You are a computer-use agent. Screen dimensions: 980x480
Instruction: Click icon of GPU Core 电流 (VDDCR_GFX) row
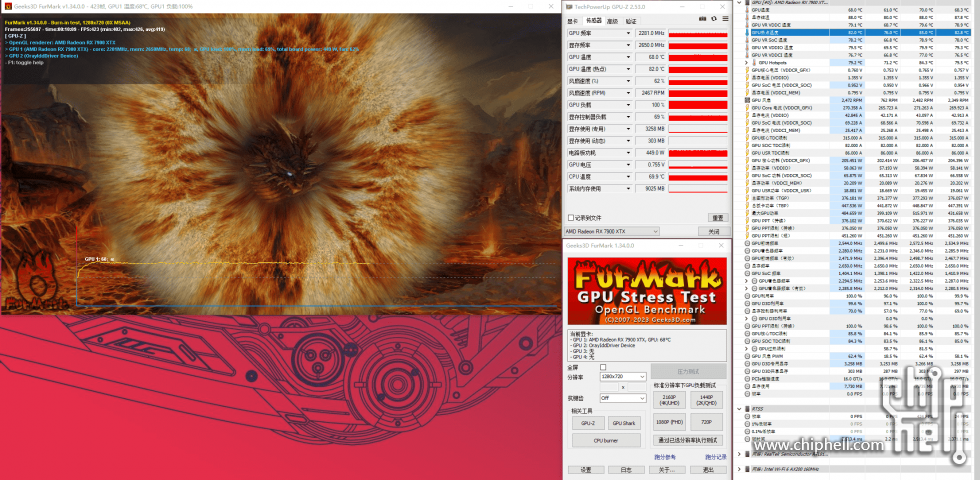(x=748, y=108)
